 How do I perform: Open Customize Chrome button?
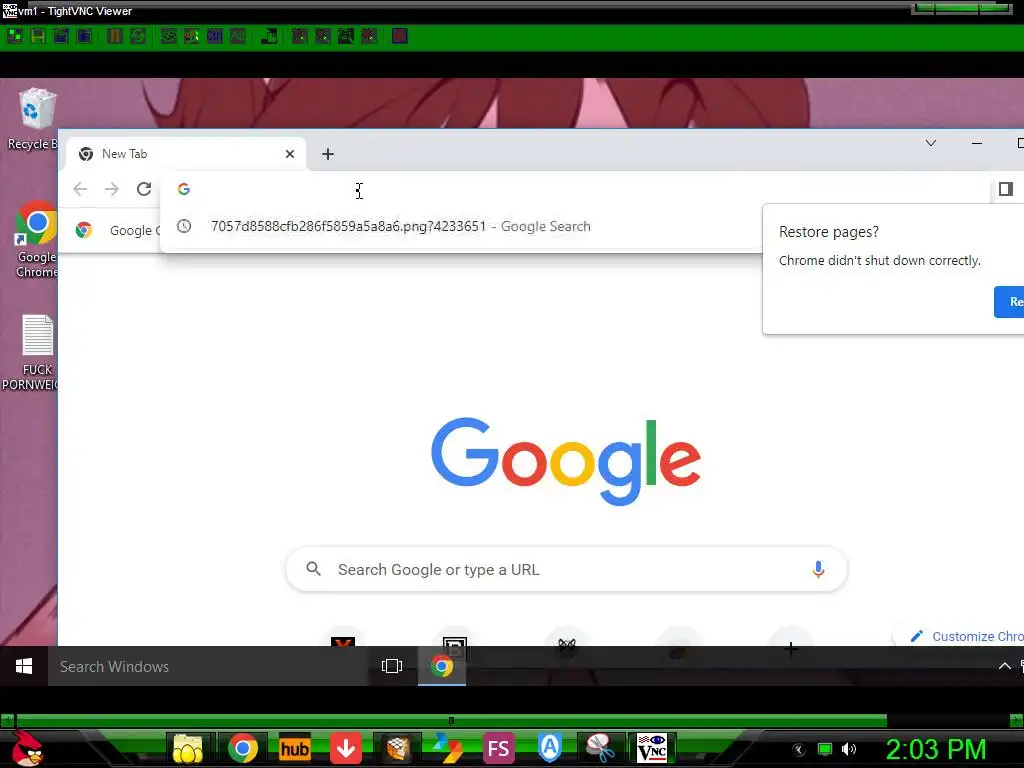pyautogui.click(x=960, y=636)
